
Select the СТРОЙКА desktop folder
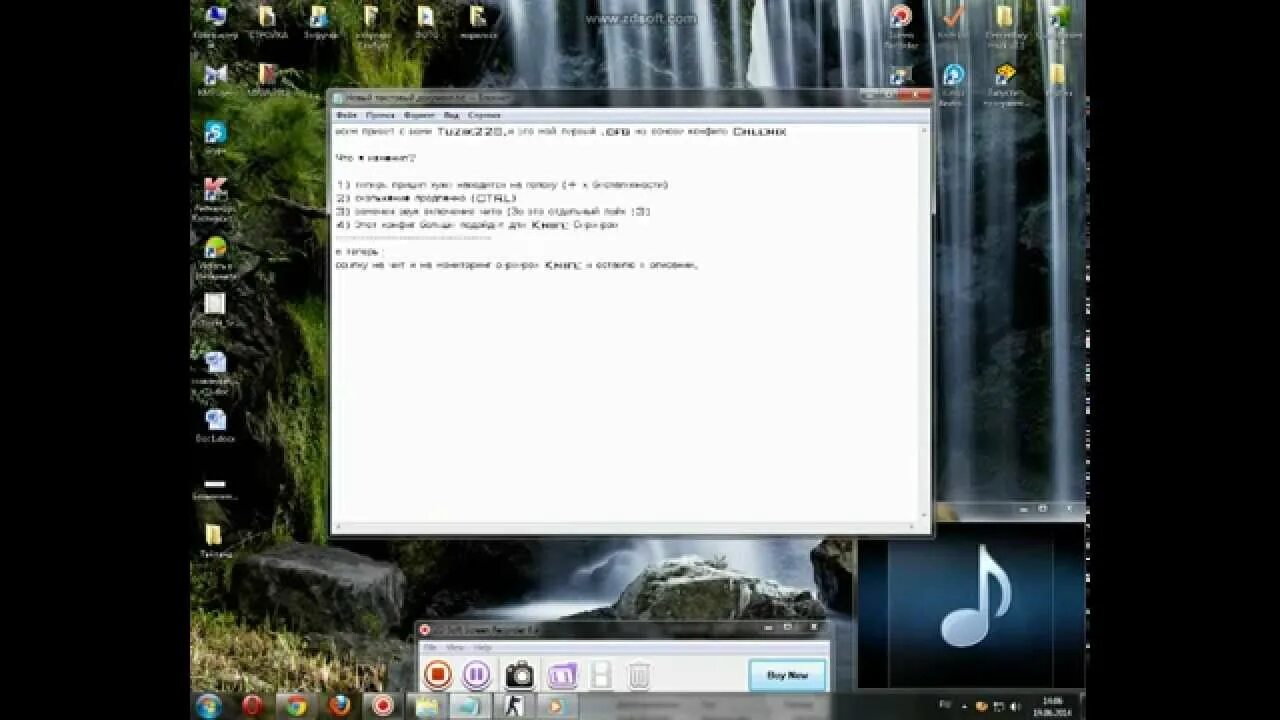coord(267,22)
